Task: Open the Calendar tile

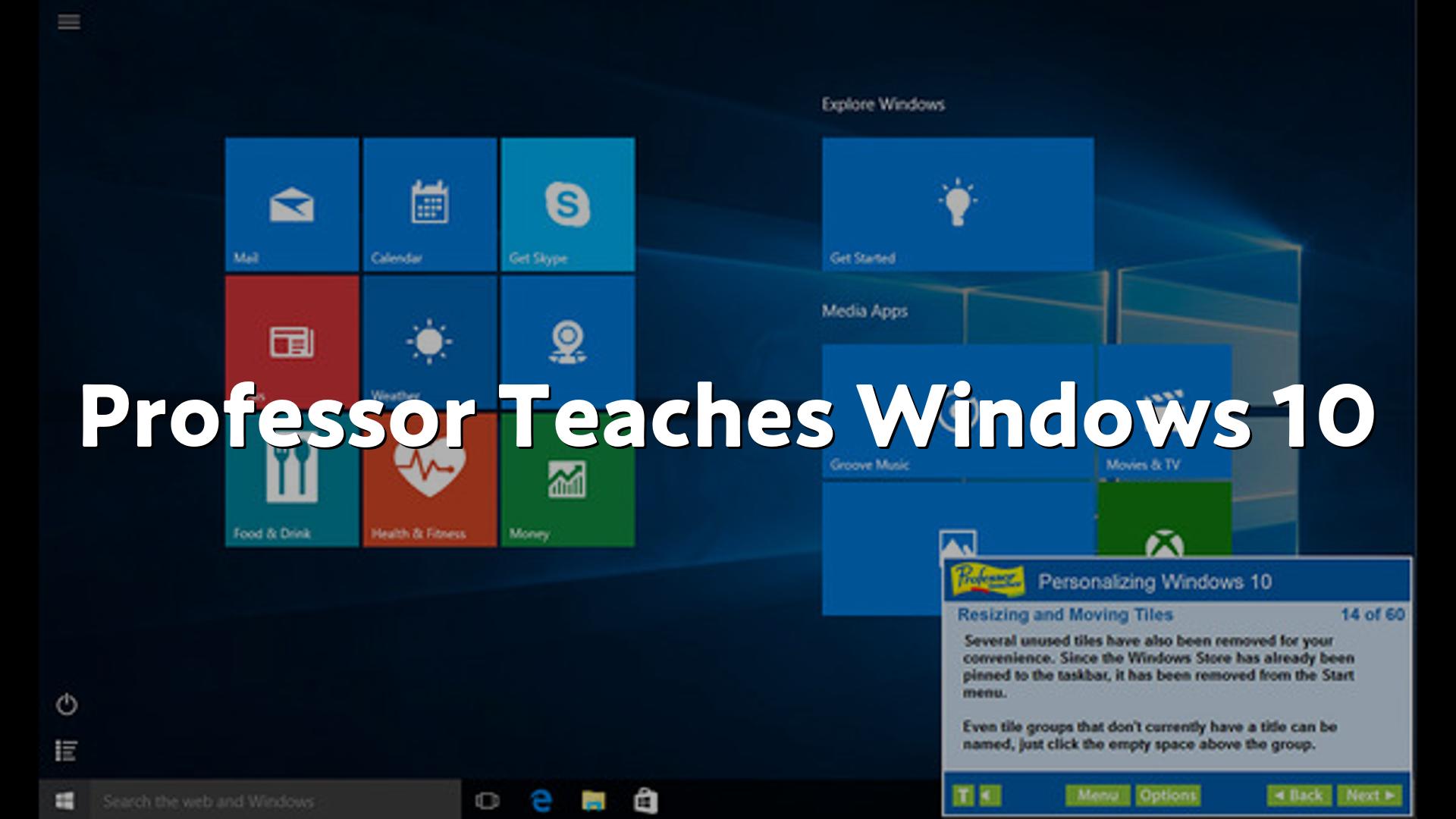Action: (429, 204)
